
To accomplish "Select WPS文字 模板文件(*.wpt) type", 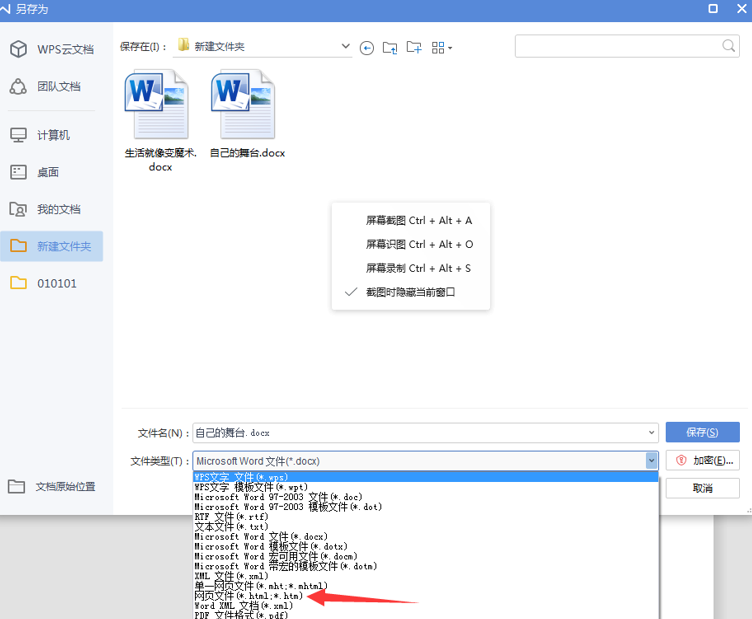I will 425,487.
